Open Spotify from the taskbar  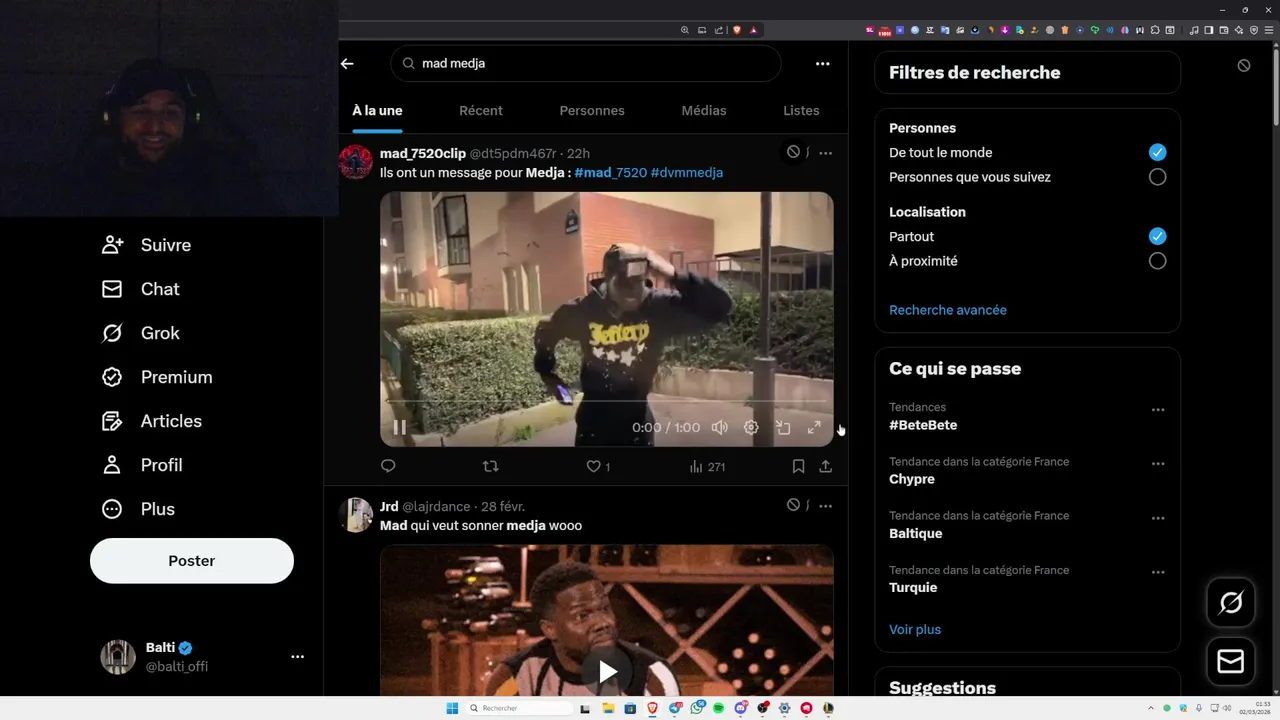(718, 708)
